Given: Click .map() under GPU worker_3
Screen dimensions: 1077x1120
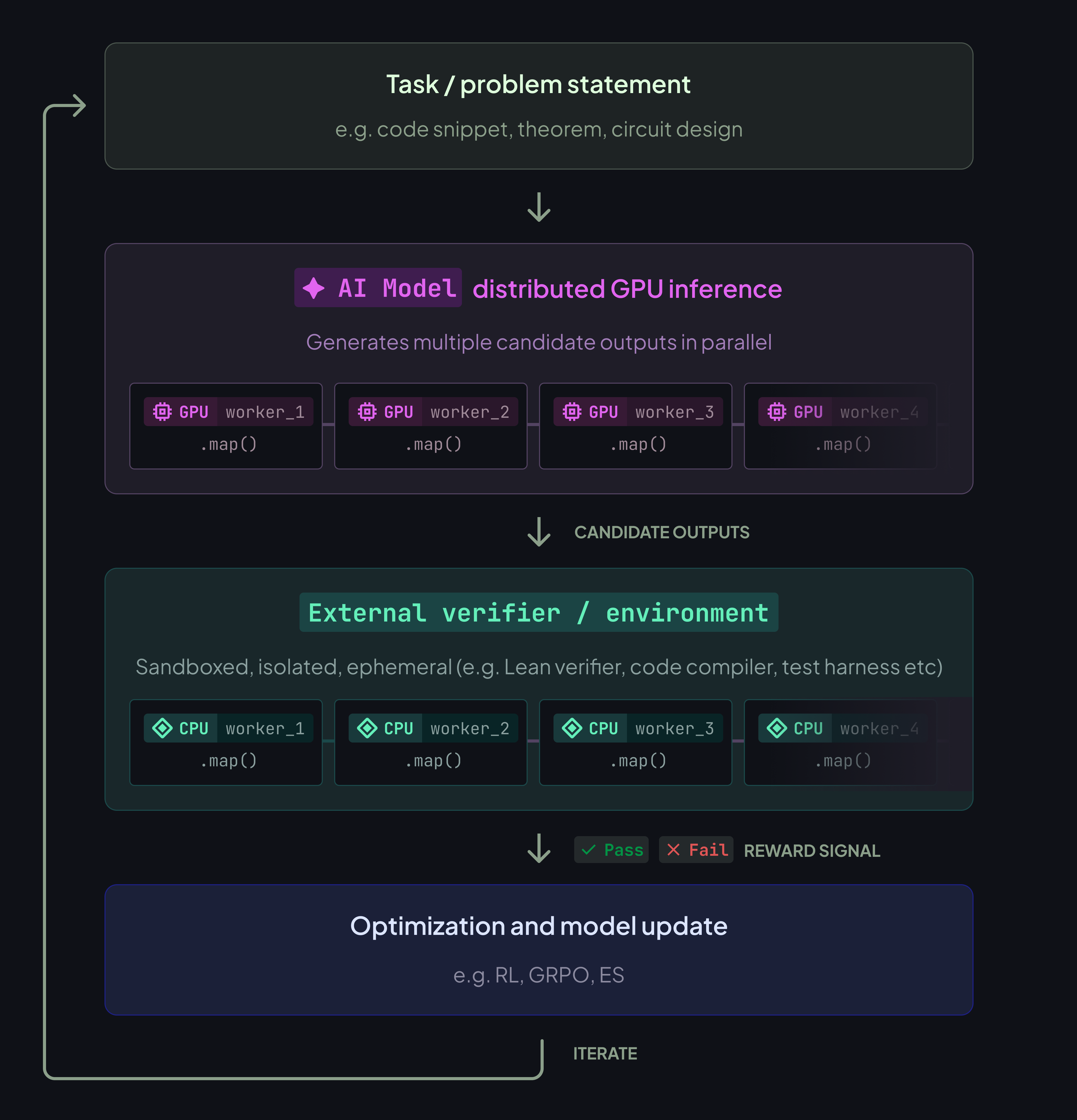Looking at the screenshot, I should tap(638, 444).
